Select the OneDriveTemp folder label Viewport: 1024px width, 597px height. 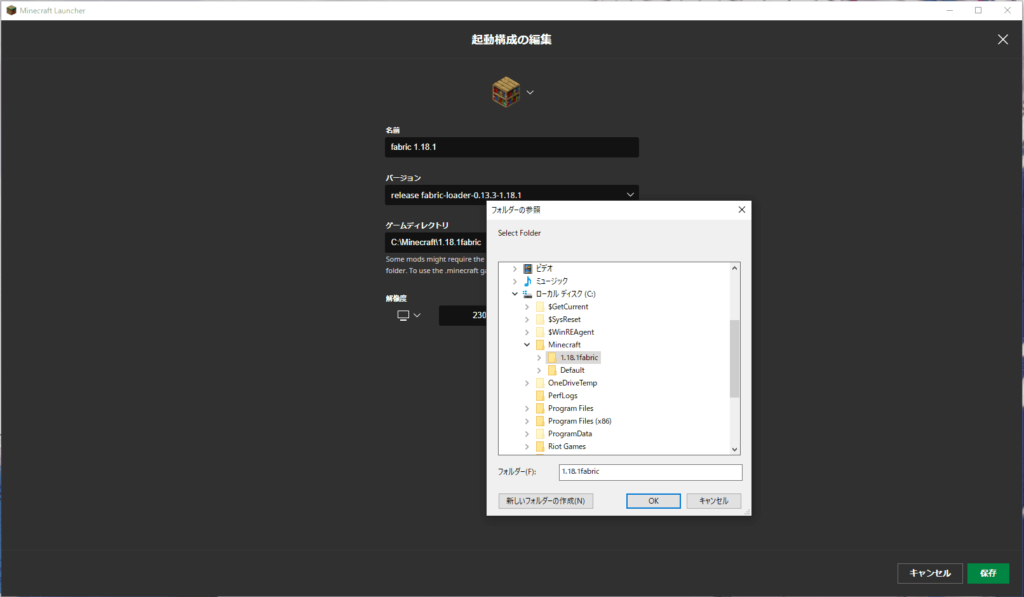pos(573,383)
